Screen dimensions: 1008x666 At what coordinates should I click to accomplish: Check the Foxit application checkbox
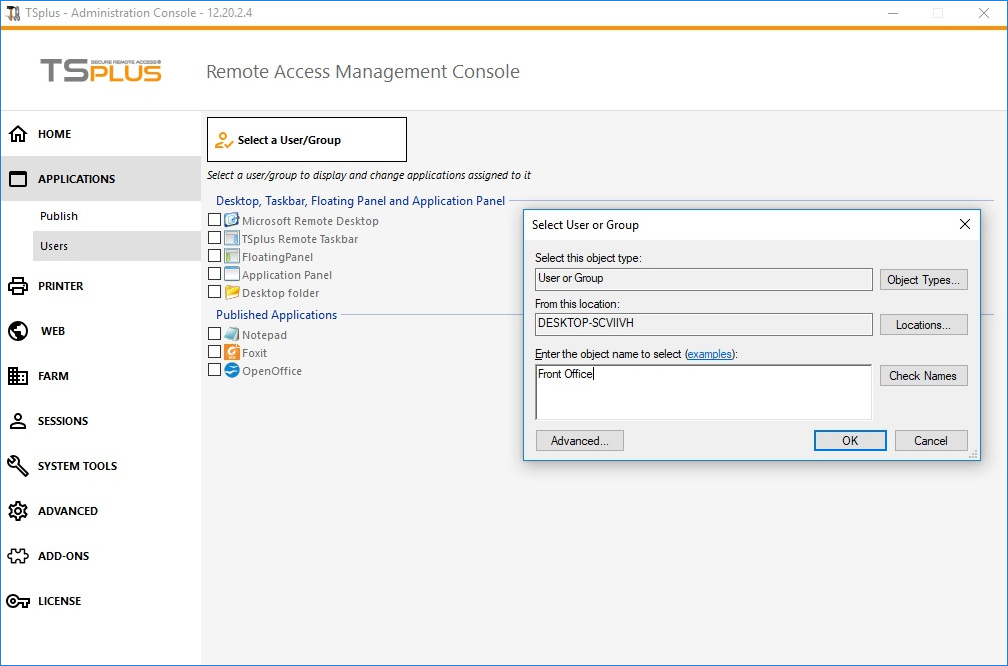pos(214,352)
